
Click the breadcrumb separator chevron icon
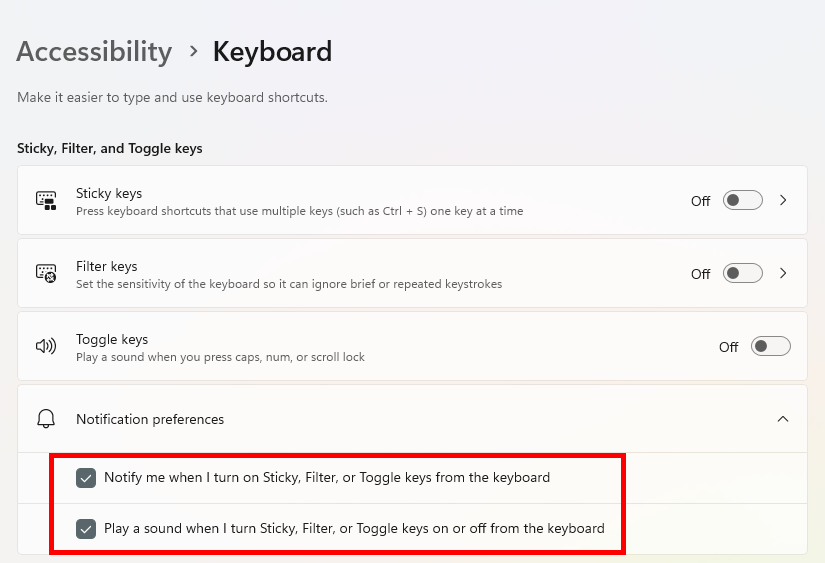point(193,52)
